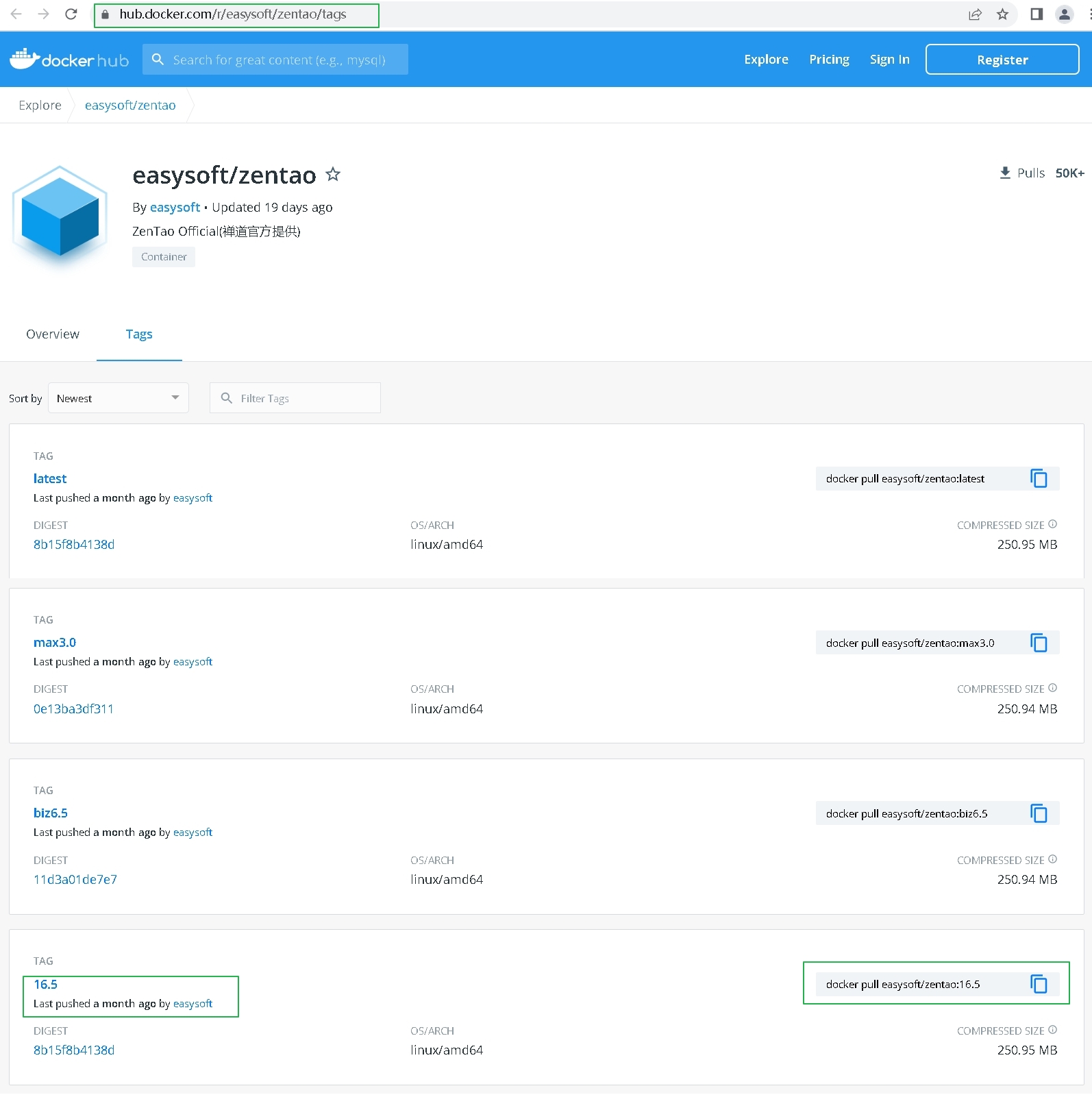Click the 50K+ pulls count
This screenshot has width=1092, height=1097.
[1069, 173]
